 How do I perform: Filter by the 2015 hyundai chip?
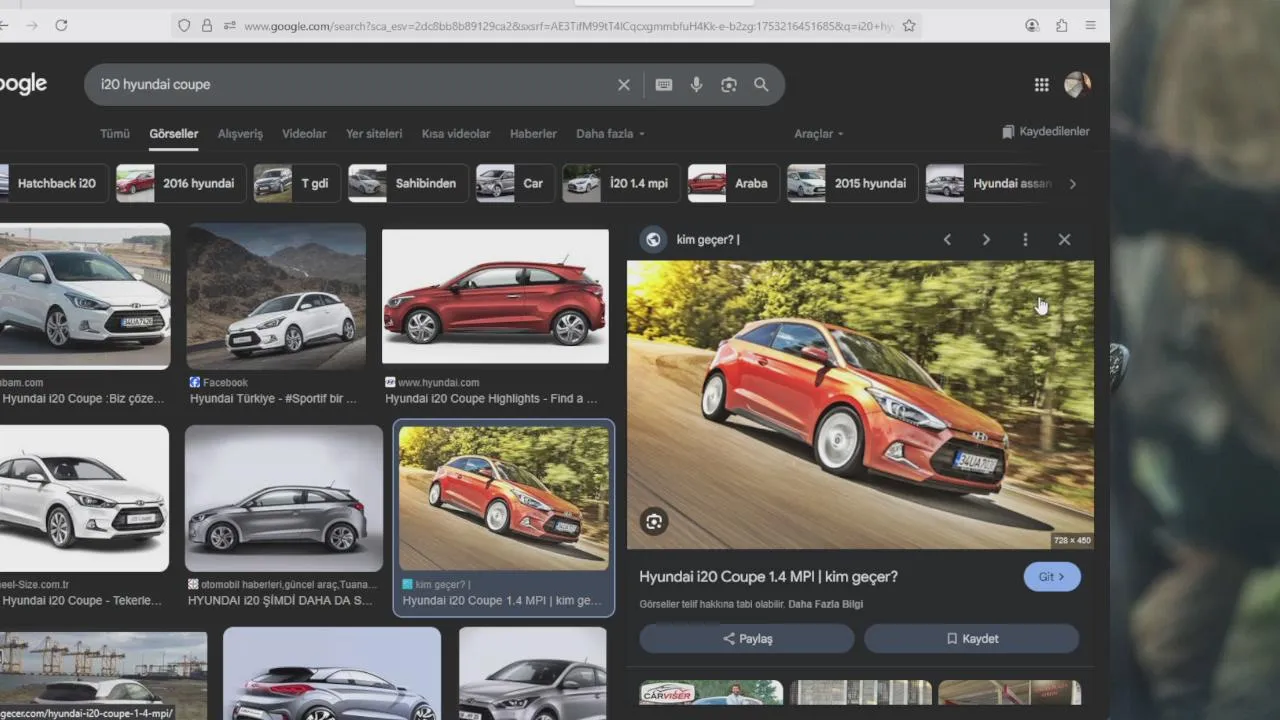853,184
